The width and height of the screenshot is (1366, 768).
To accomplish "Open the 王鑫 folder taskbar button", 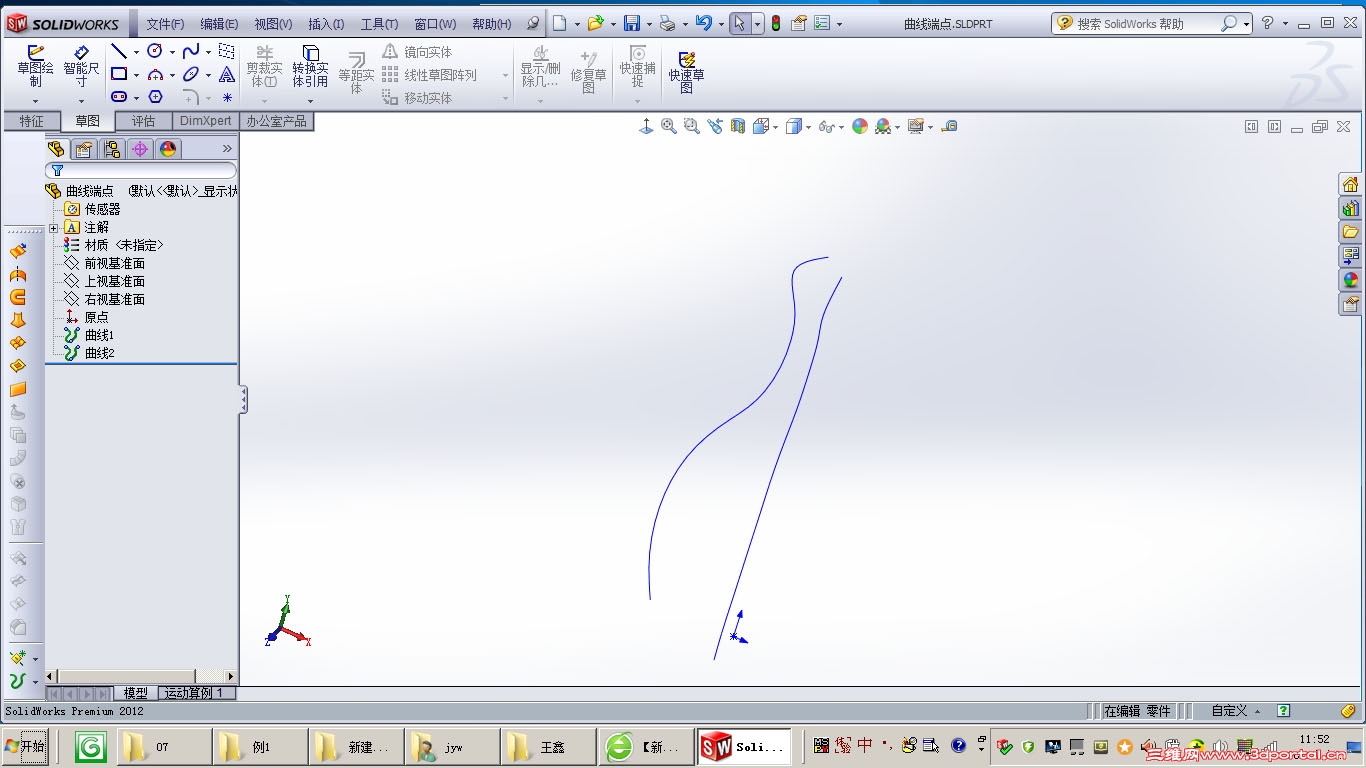I will [x=548, y=747].
